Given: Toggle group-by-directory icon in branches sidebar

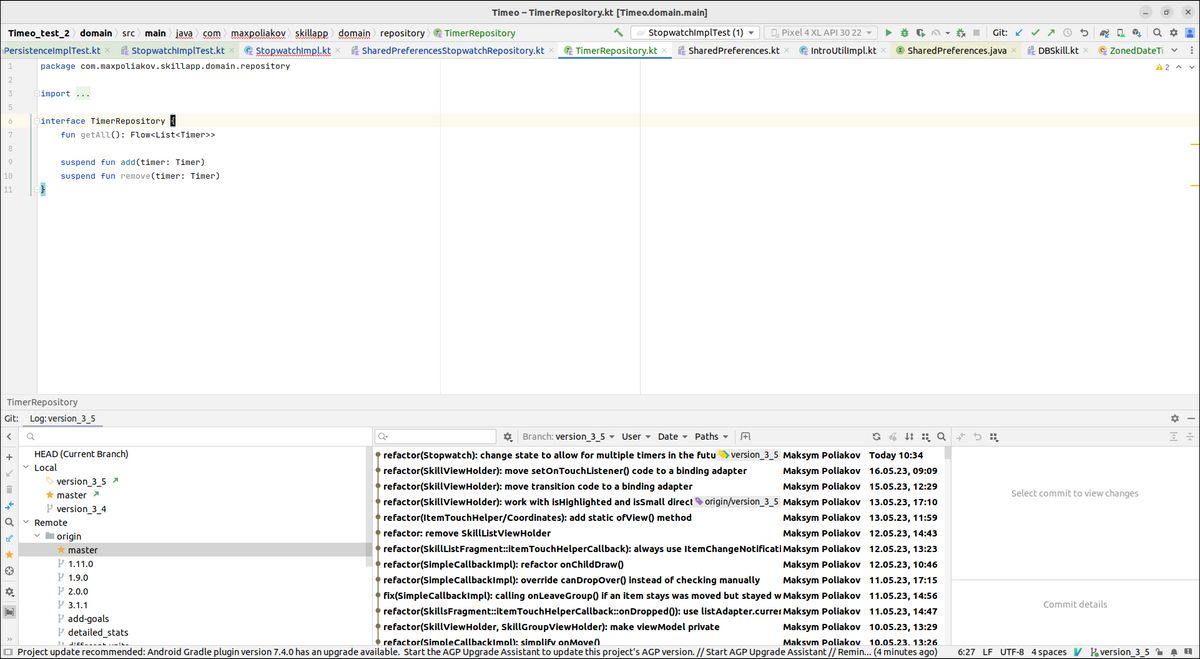Looking at the screenshot, I should pyautogui.click(x=9, y=611).
